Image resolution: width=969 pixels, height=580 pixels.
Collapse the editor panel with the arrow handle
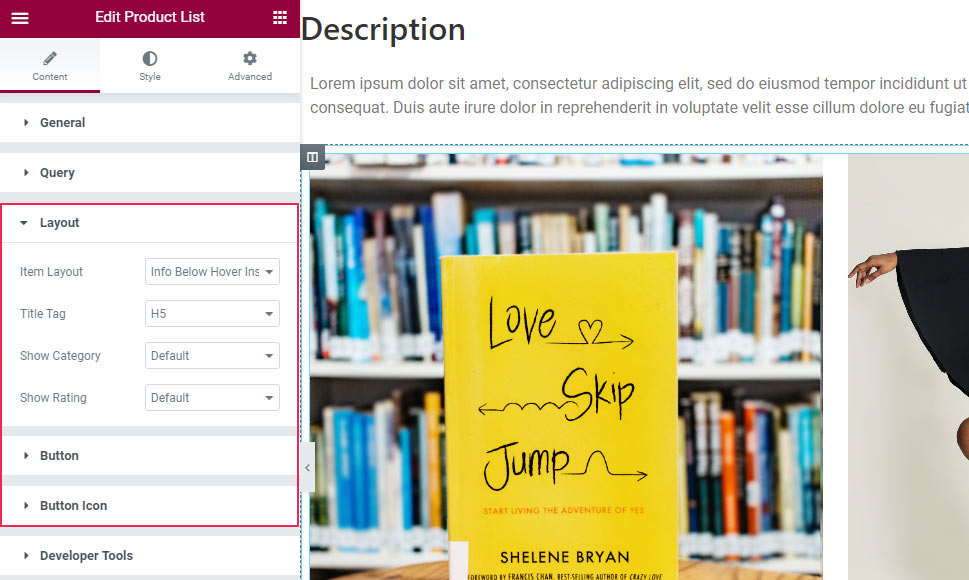pos(307,467)
